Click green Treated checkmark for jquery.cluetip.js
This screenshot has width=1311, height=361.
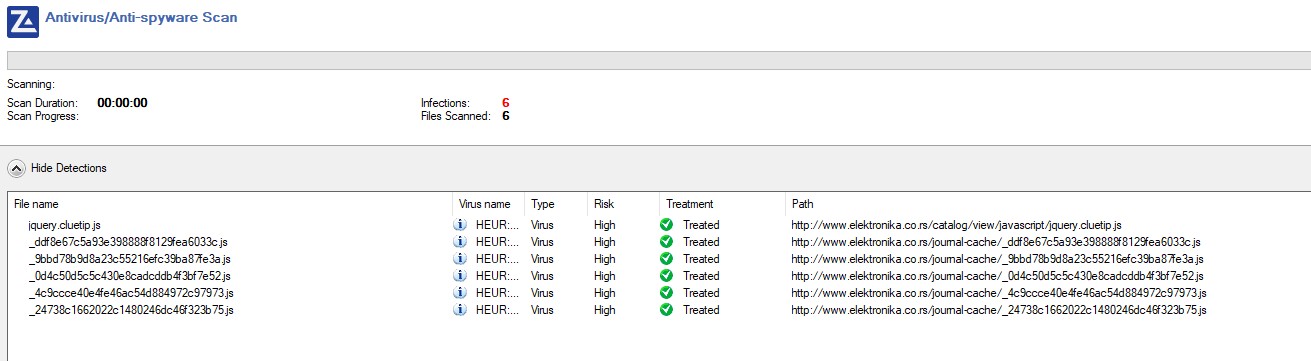pos(667,225)
